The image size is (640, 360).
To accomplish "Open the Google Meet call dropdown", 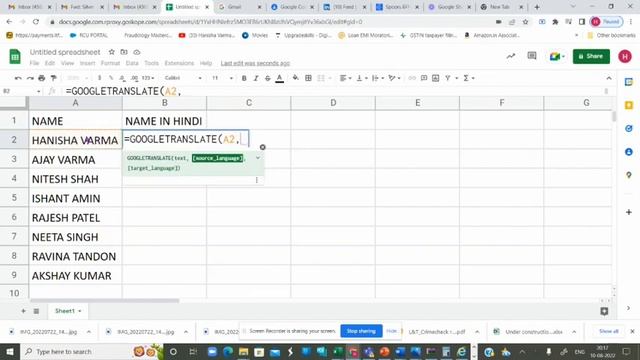I will pyautogui.click(x=557, y=56).
